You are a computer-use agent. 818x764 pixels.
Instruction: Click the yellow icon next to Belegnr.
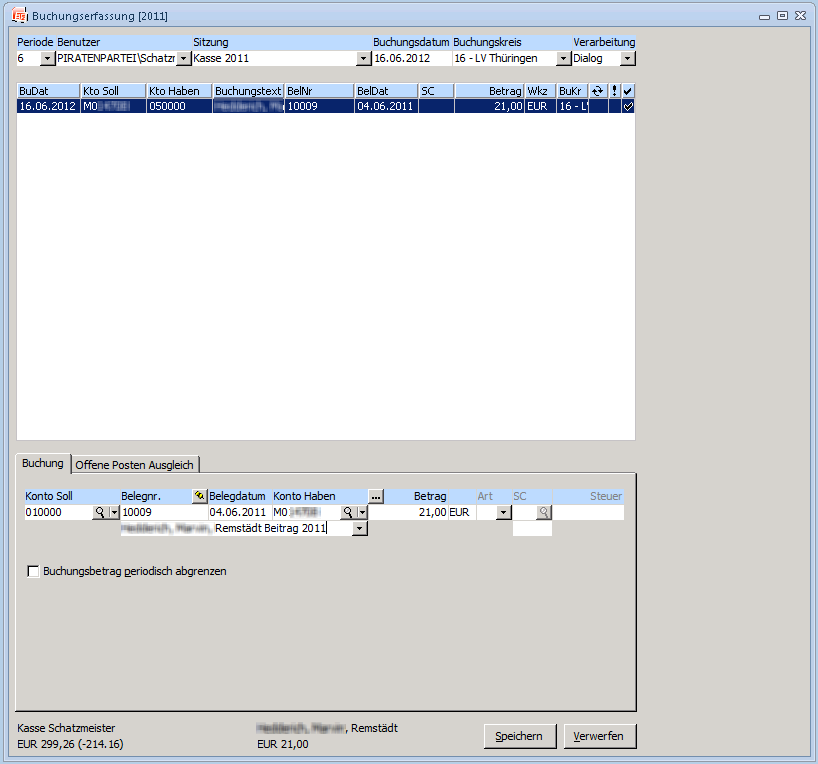[199, 496]
